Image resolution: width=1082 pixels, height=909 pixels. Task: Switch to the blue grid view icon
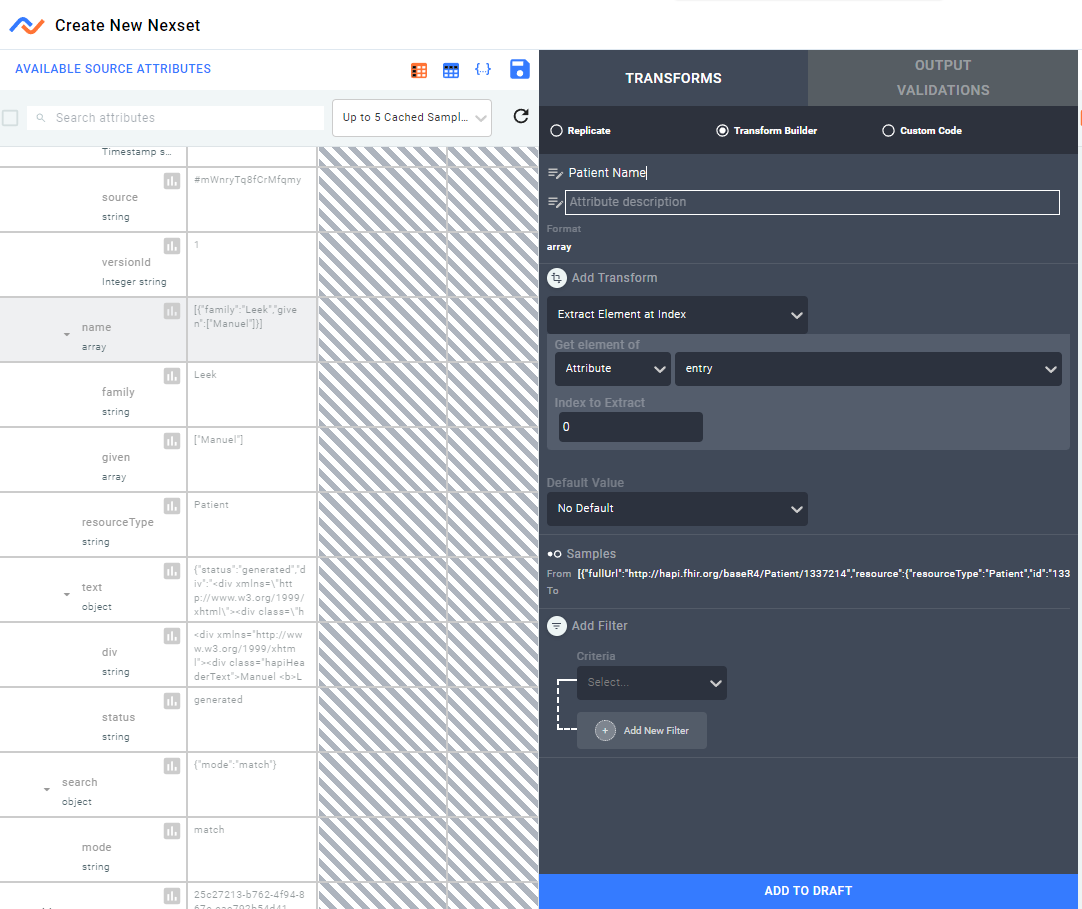tap(451, 70)
